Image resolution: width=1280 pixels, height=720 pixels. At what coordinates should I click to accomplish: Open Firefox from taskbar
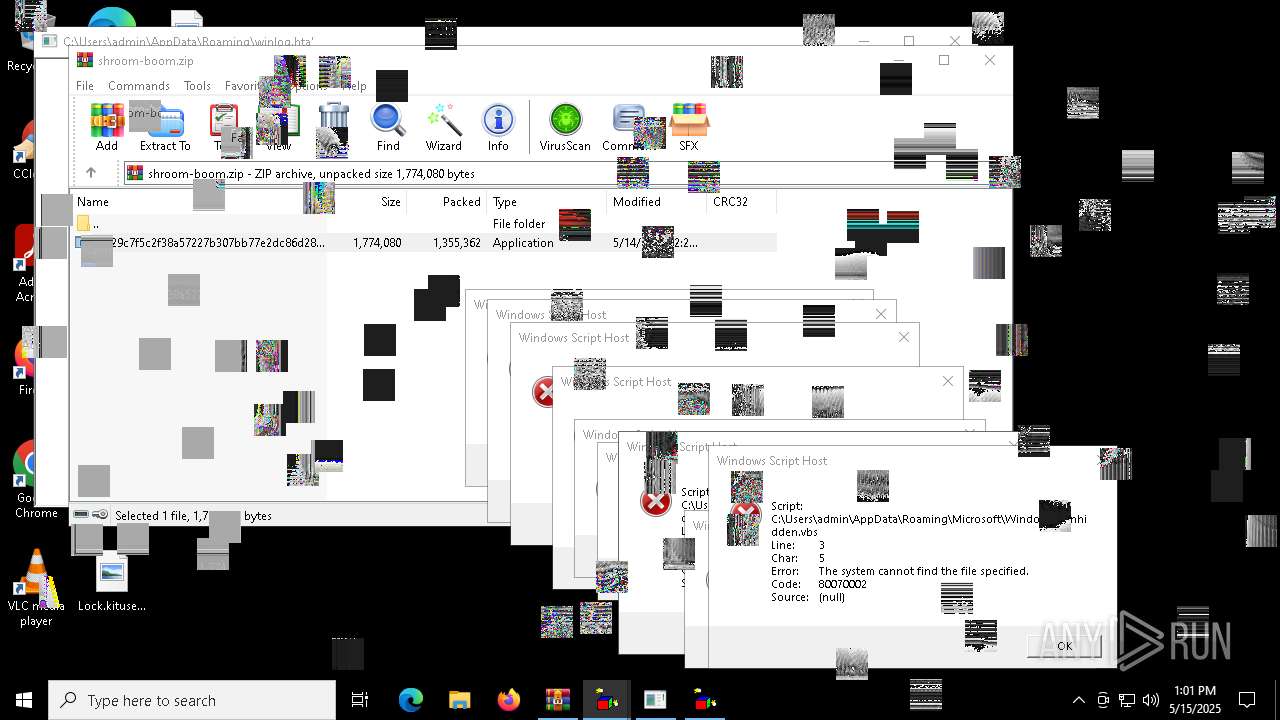click(x=508, y=700)
